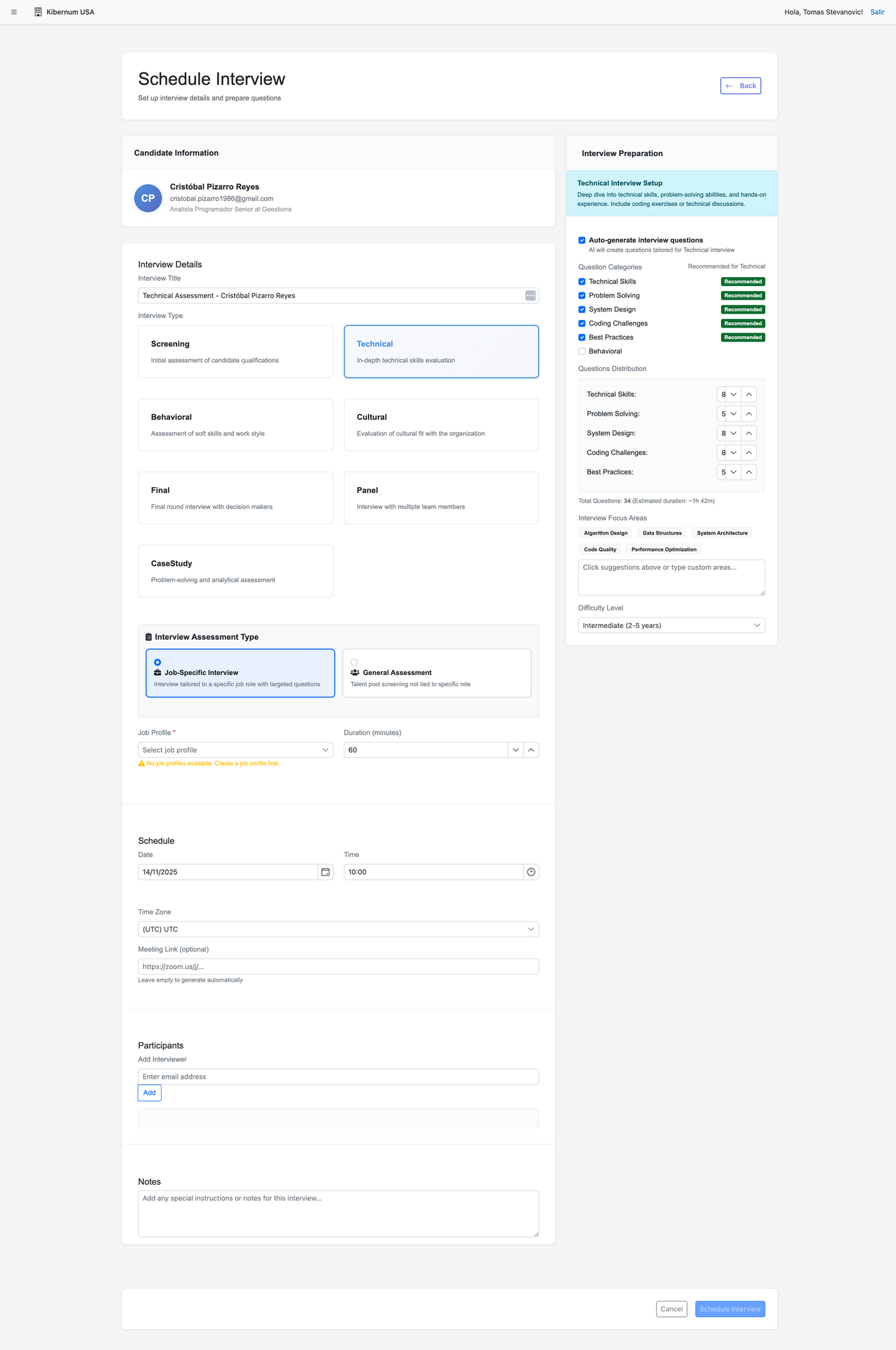The width and height of the screenshot is (896, 1350).
Task: Uncheck Auto-generate interview questions
Action: tap(582, 240)
